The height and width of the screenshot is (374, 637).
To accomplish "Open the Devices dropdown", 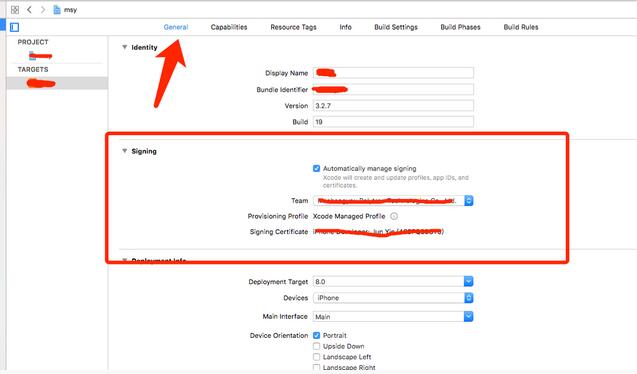I will click(x=393, y=298).
